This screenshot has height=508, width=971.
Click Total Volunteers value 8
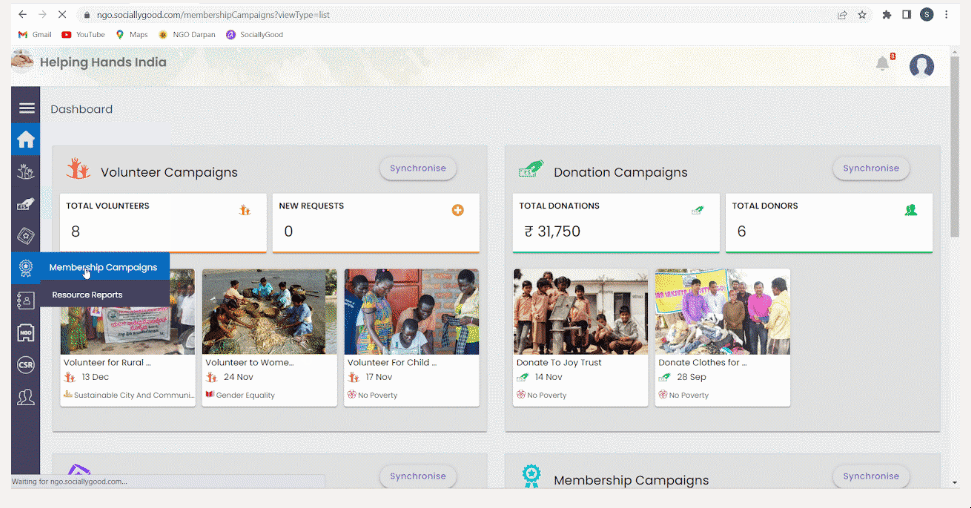pos(76,232)
